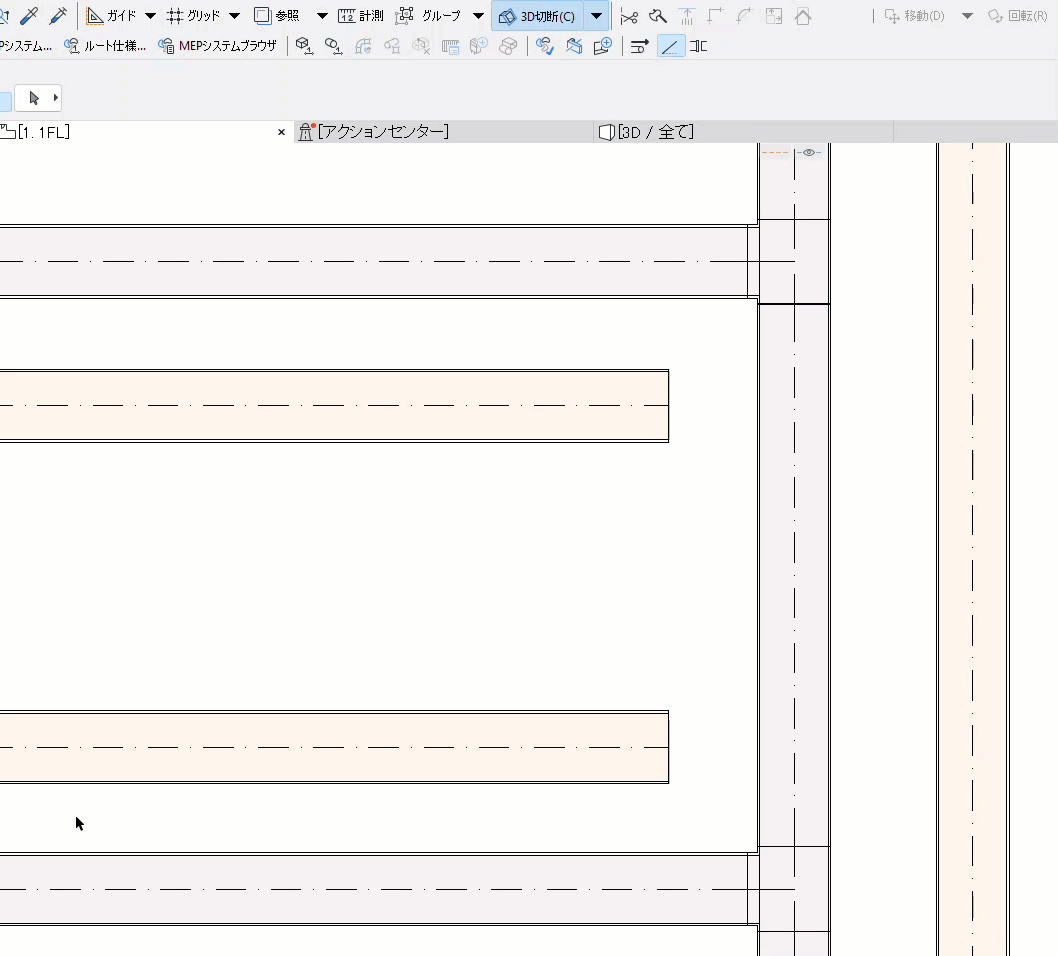
Task: Disable the highlighted 3D切断(C) mode
Action: [540, 15]
